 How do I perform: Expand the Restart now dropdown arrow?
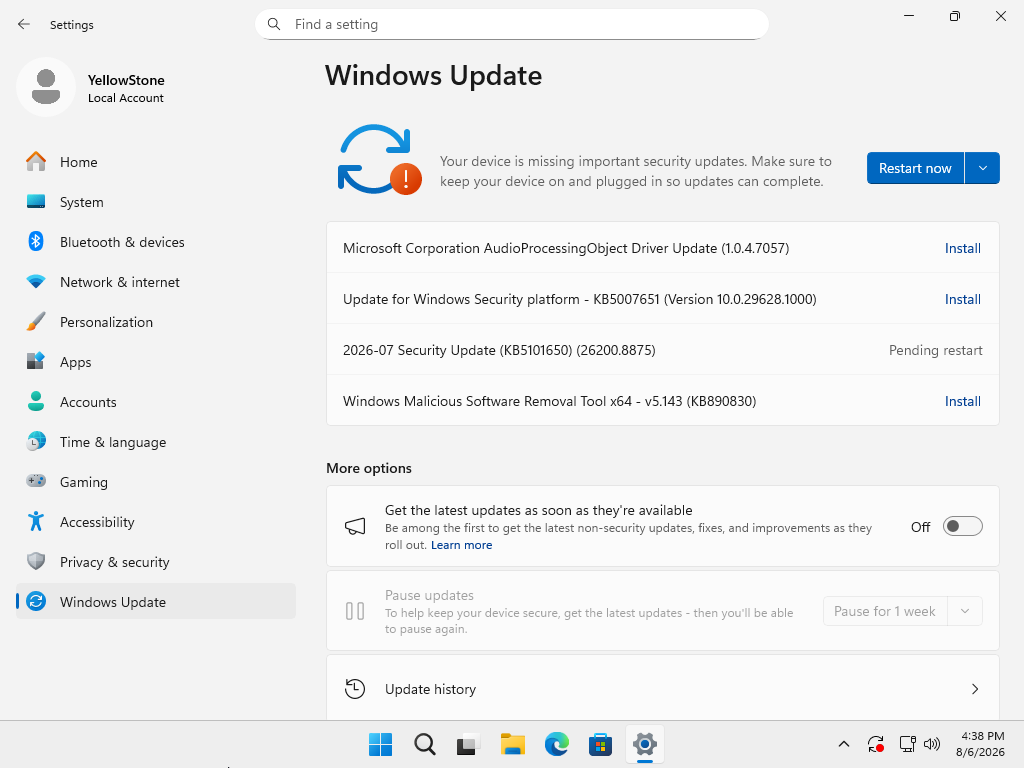(982, 168)
